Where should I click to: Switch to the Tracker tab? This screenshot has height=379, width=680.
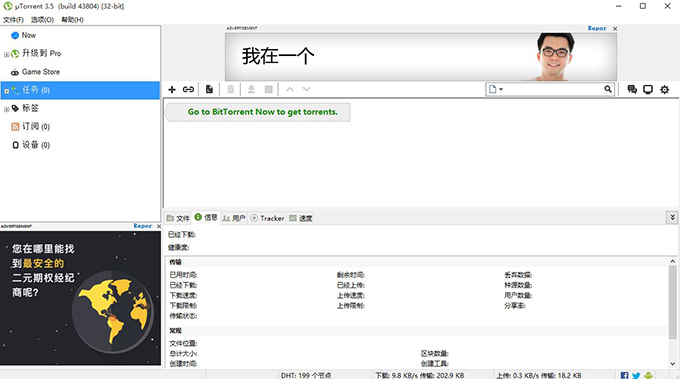pos(267,218)
